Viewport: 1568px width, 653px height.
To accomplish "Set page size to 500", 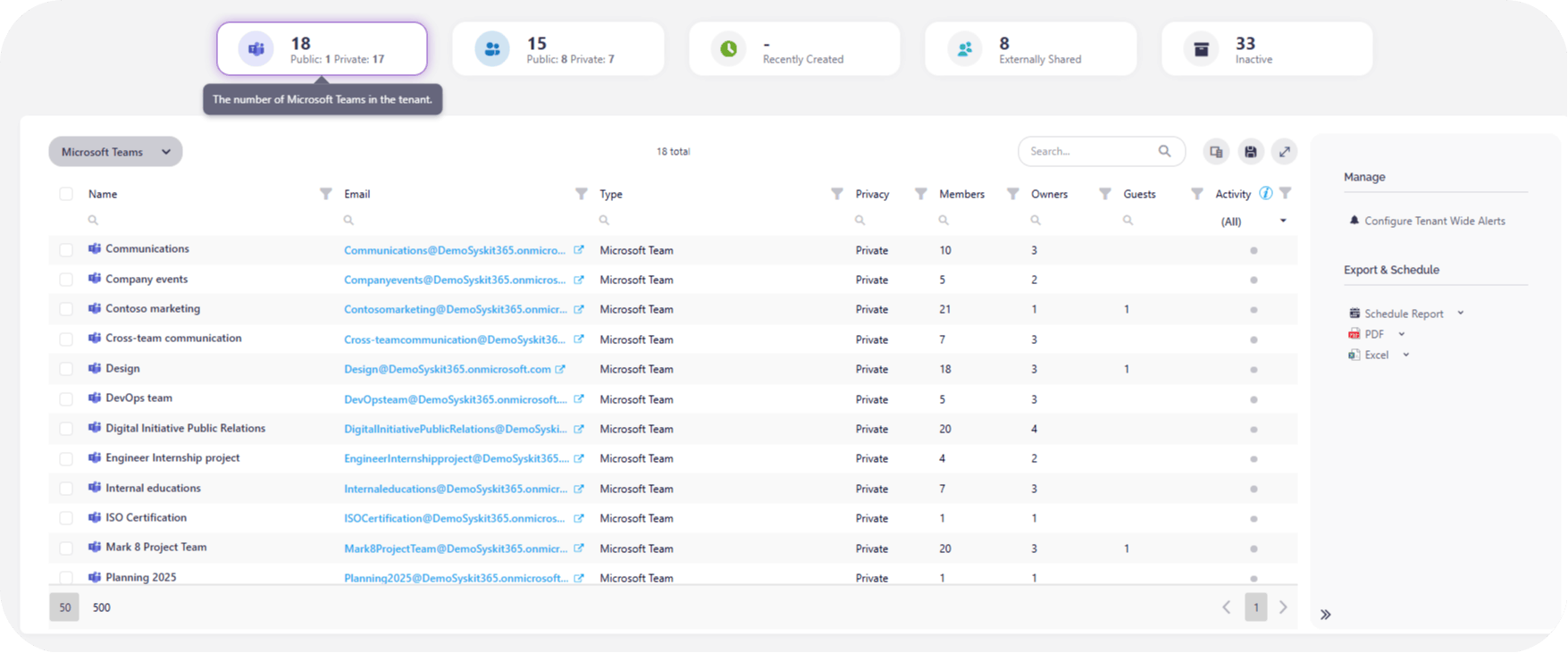I will [x=102, y=607].
